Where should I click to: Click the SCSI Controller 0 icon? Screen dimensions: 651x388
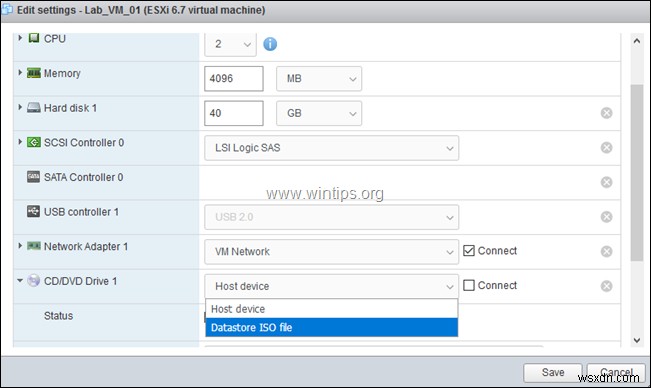pos(34,142)
